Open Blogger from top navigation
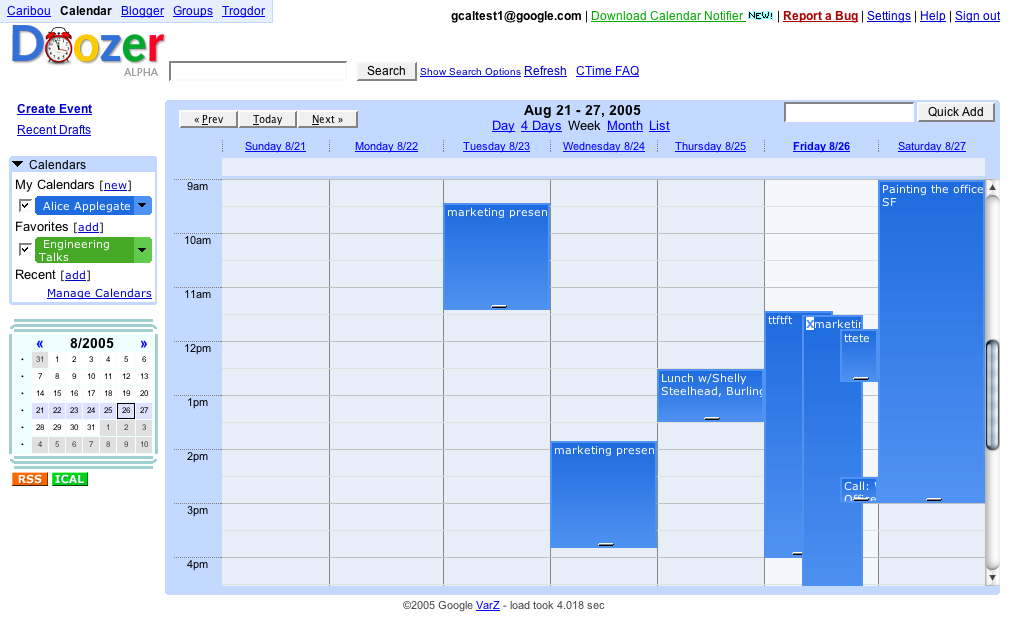This screenshot has width=1009, height=623. [142, 11]
